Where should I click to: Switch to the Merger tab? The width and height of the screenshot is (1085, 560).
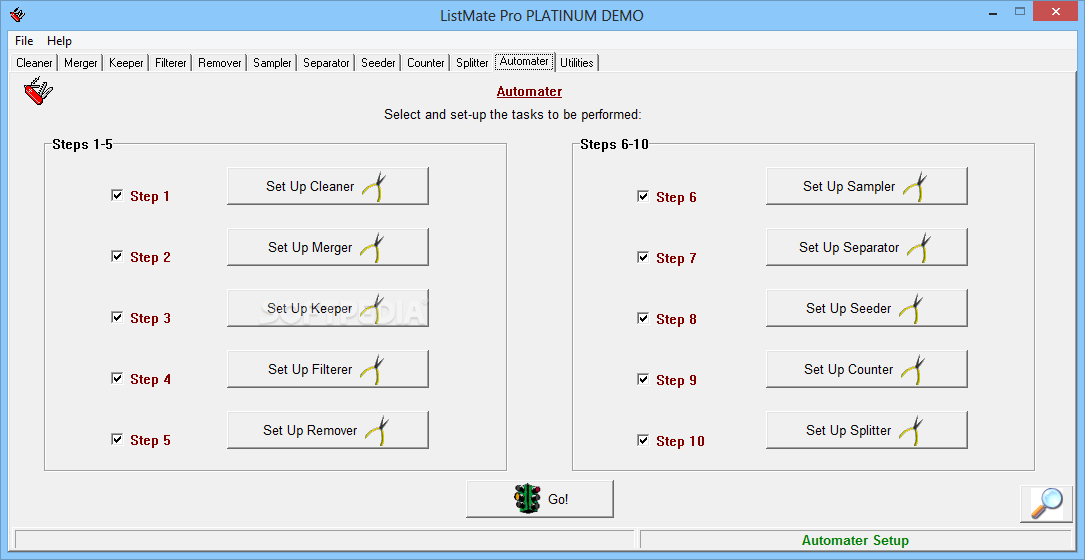coord(81,63)
